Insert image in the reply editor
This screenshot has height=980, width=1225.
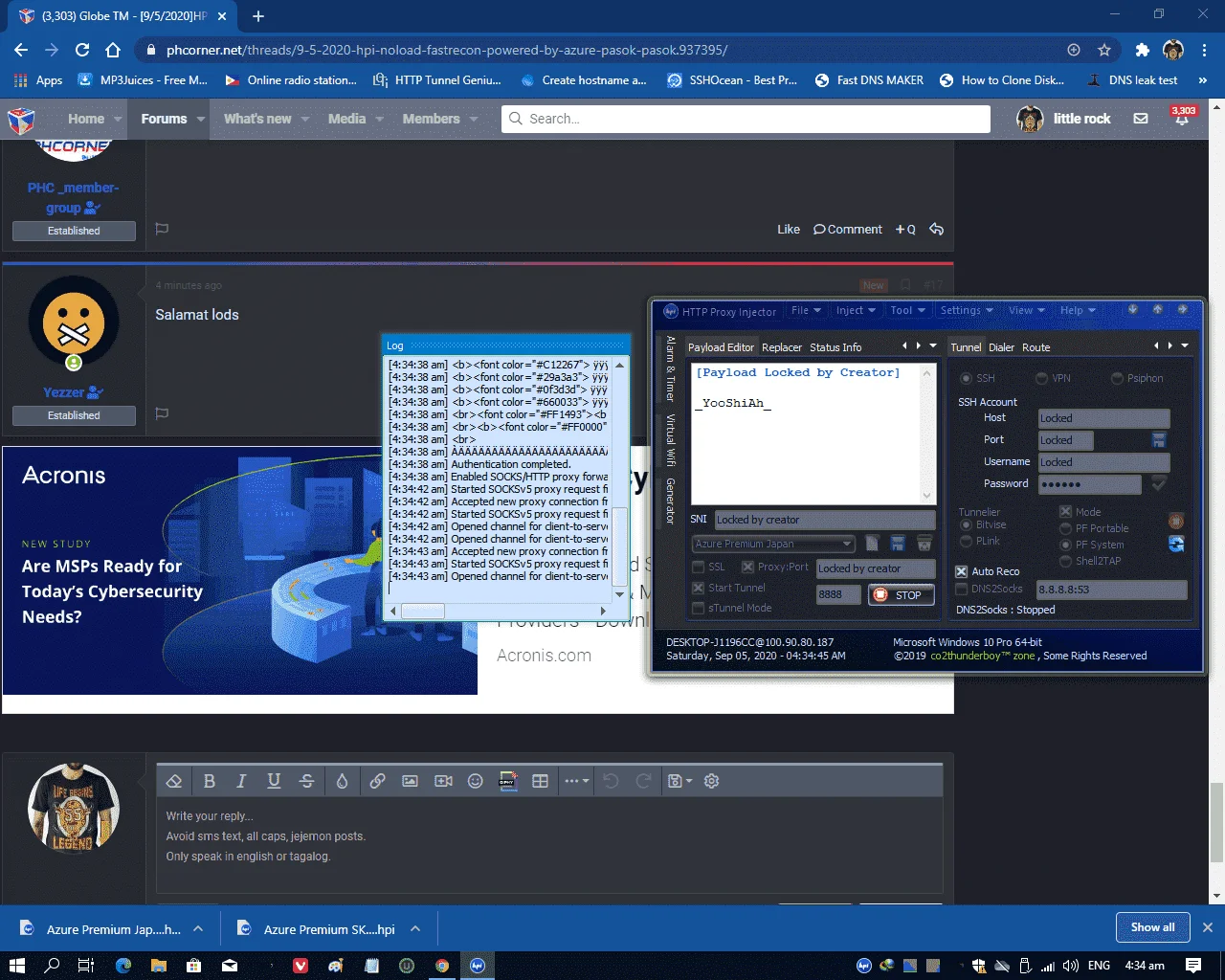click(410, 781)
